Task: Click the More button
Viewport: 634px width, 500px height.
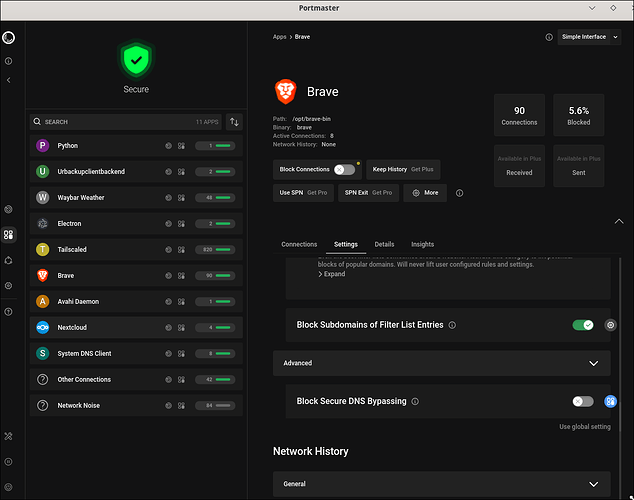Action: 425,193
